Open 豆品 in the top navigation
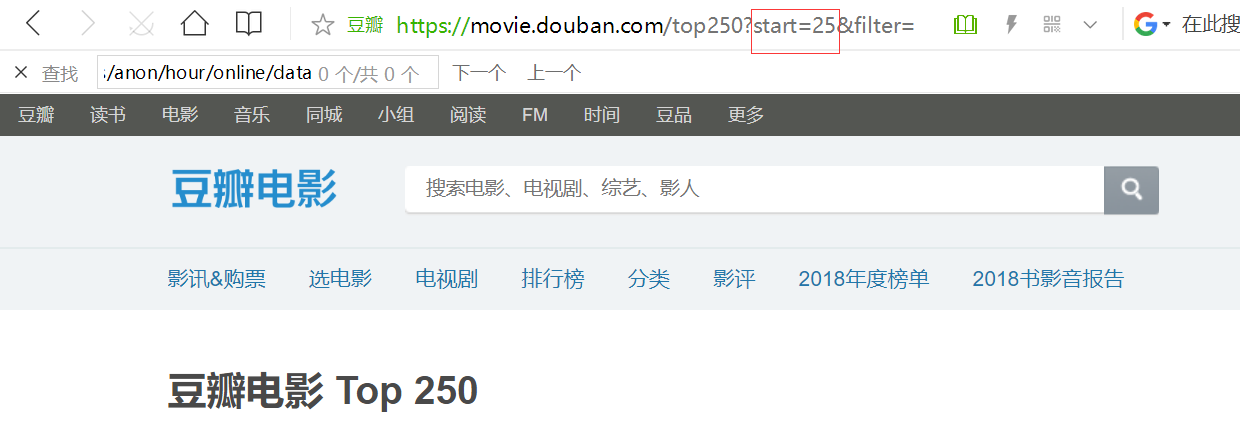The image size is (1240, 430). pos(674,115)
